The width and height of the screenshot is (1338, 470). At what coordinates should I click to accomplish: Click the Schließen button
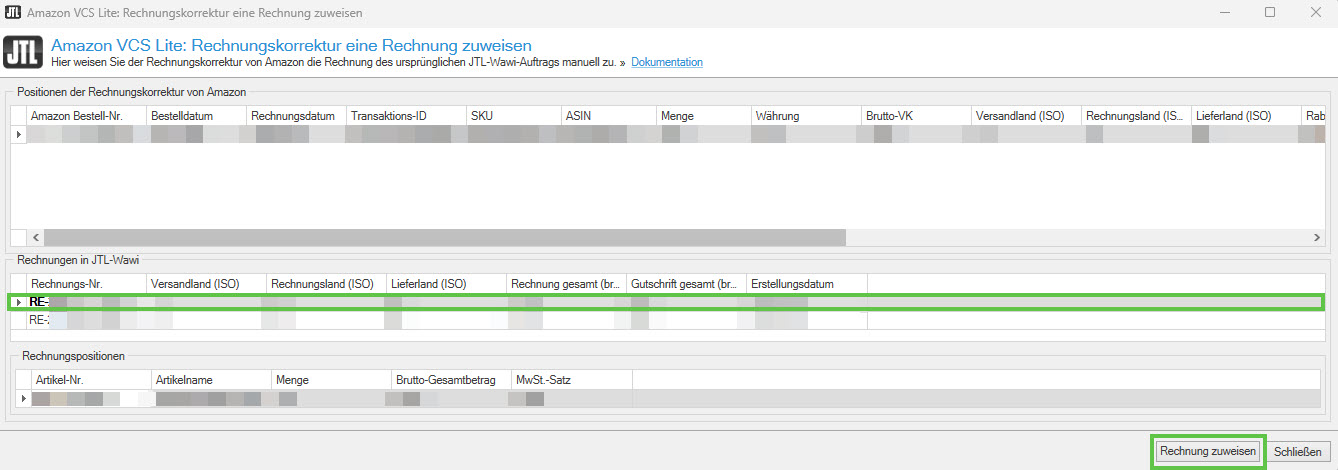click(1300, 452)
